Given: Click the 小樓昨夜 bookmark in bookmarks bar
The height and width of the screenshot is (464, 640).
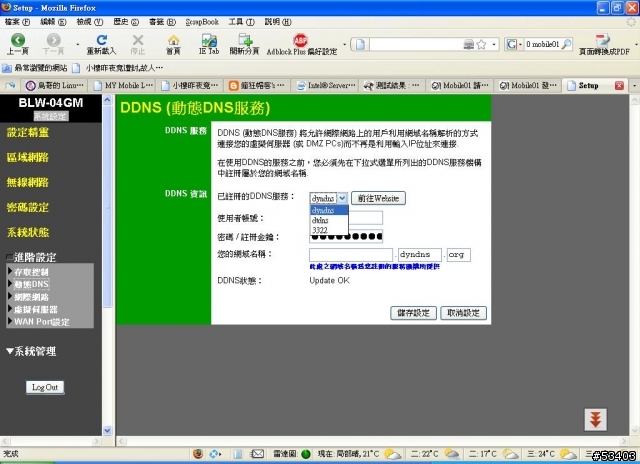Looking at the screenshot, I should click(x=120, y=68).
